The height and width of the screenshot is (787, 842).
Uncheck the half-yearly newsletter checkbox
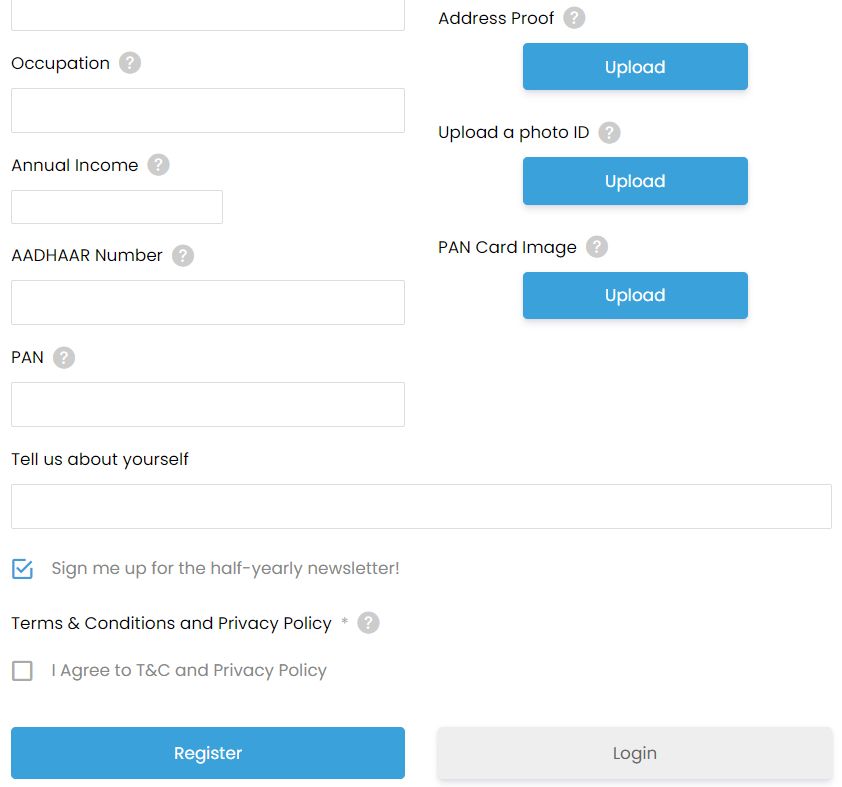click(23, 569)
